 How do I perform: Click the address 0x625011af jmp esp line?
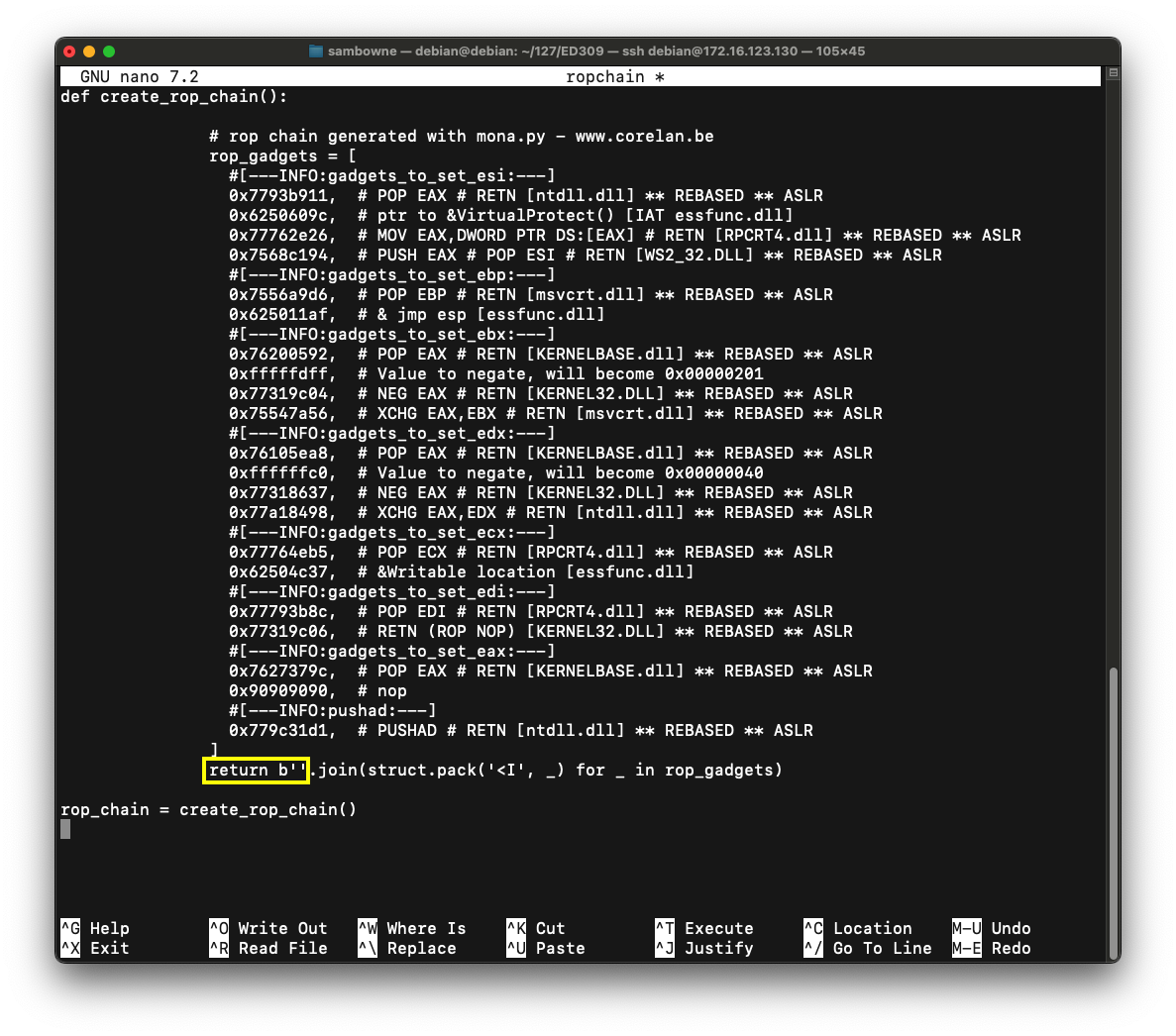(x=416, y=314)
